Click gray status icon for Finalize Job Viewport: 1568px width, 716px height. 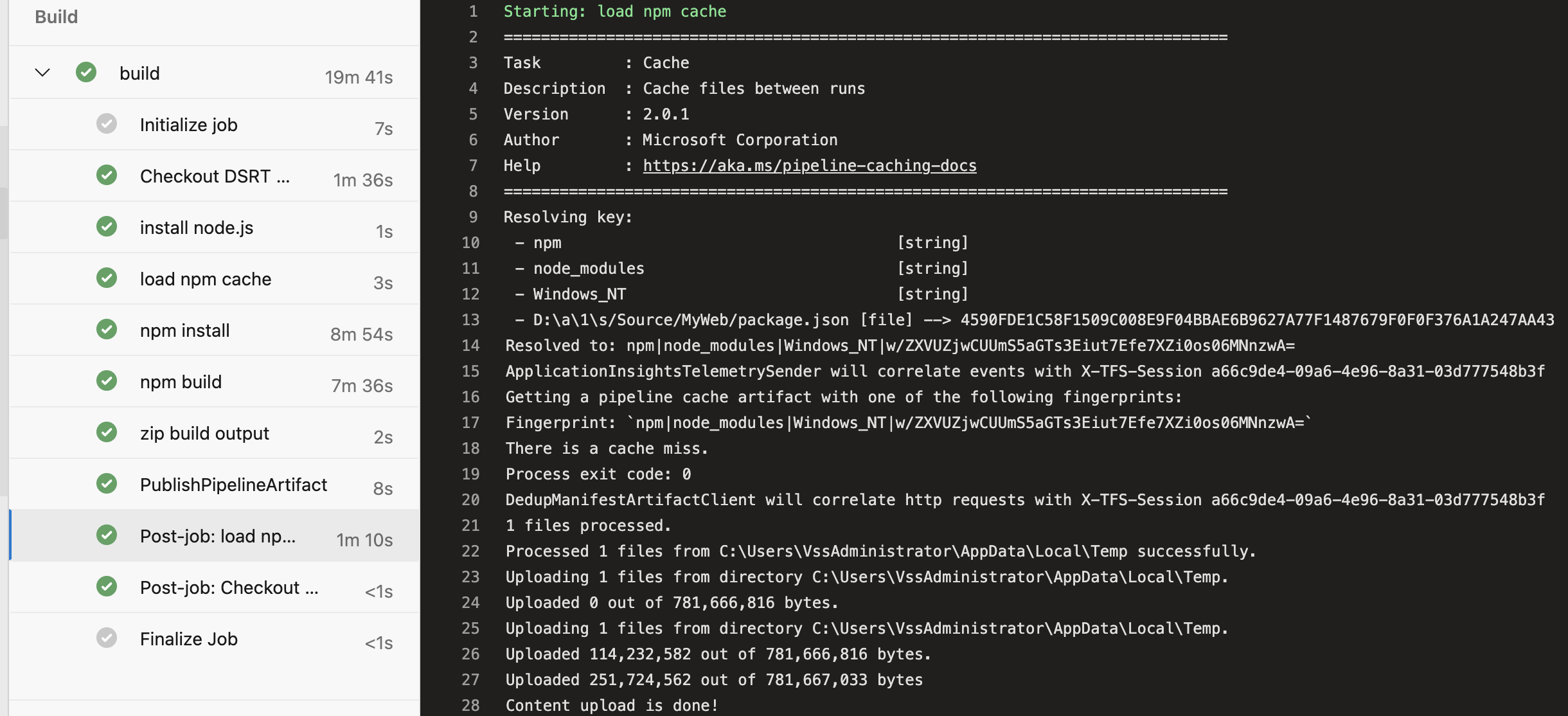tap(107, 638)
